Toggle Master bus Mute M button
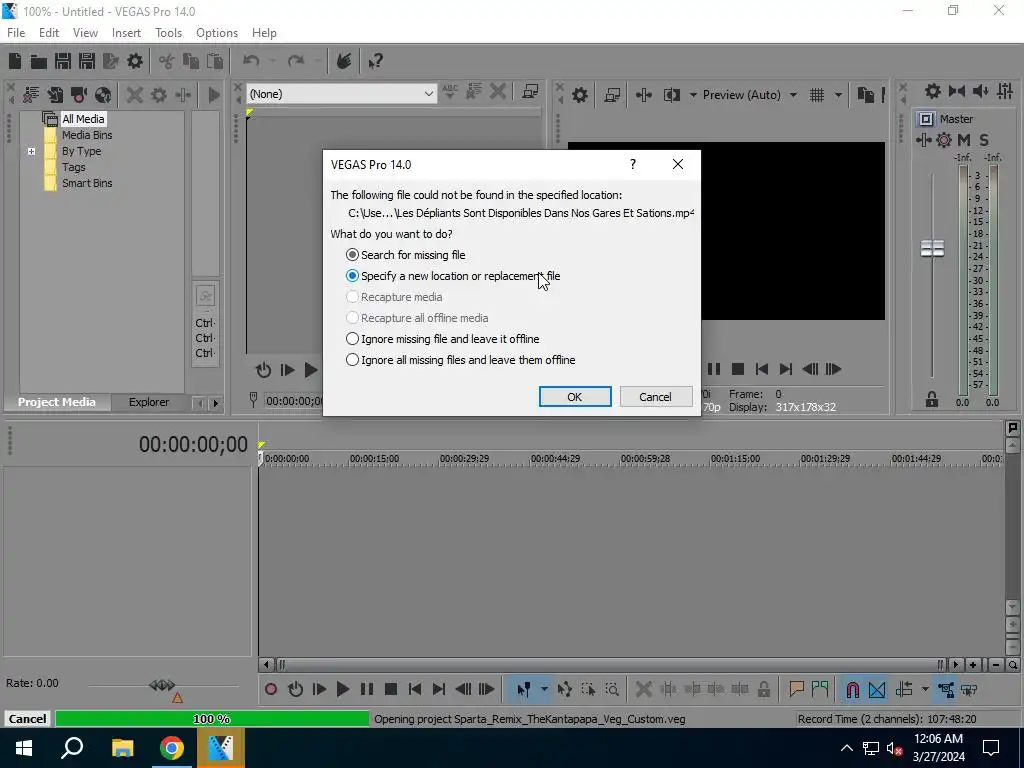This screenshot has height=768, width=1024. tap(964, 140)
